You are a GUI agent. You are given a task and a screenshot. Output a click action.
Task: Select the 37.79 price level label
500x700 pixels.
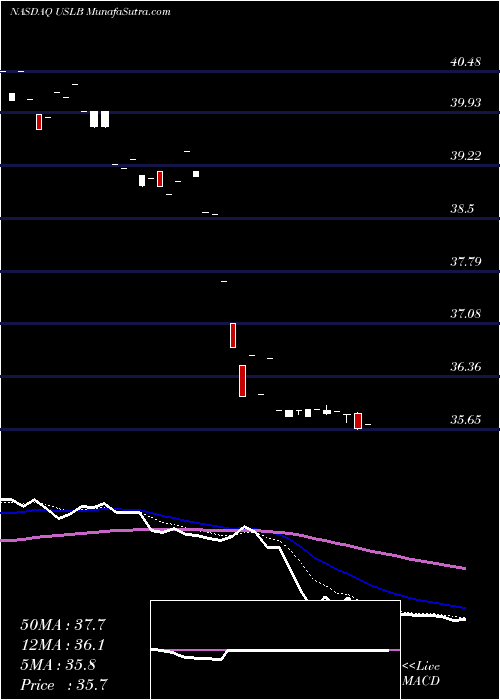click(465, 261)
